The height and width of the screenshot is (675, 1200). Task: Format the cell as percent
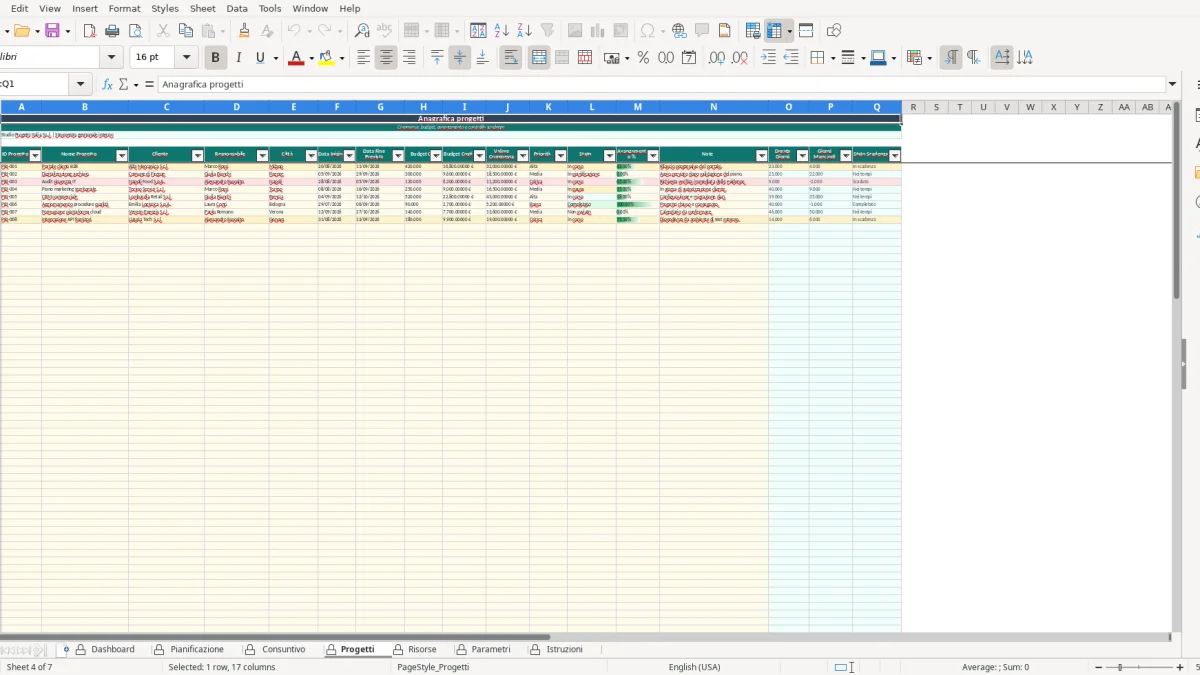(x=643, y=58)
